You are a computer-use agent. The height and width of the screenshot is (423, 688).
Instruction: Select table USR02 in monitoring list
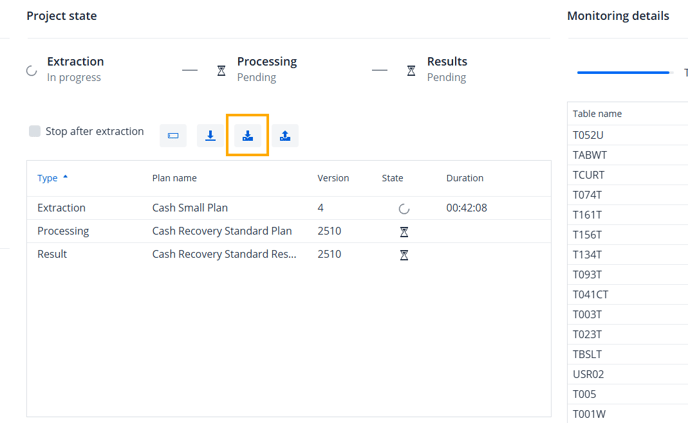589,374
